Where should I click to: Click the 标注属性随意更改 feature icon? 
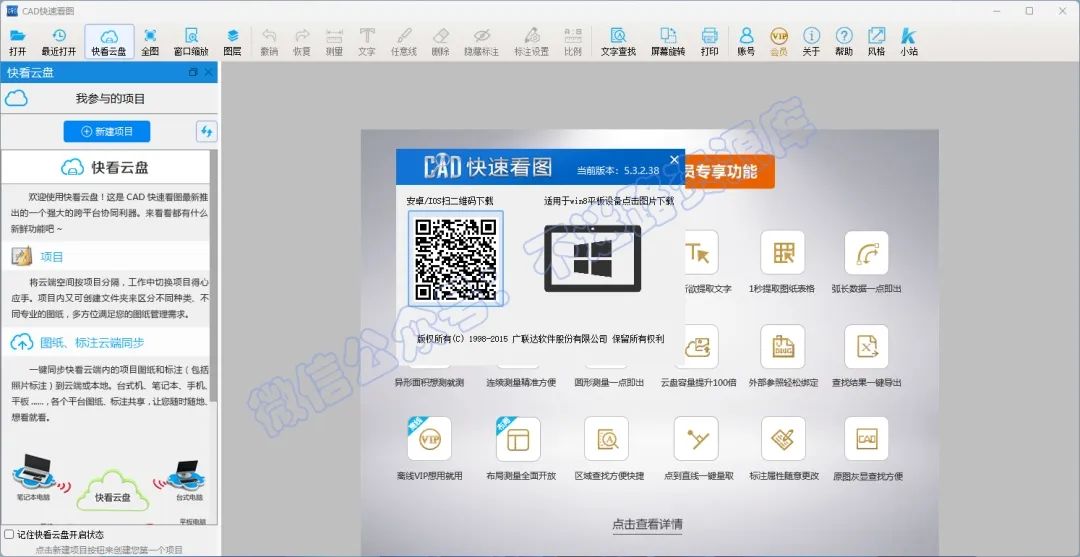pos(783,439)
